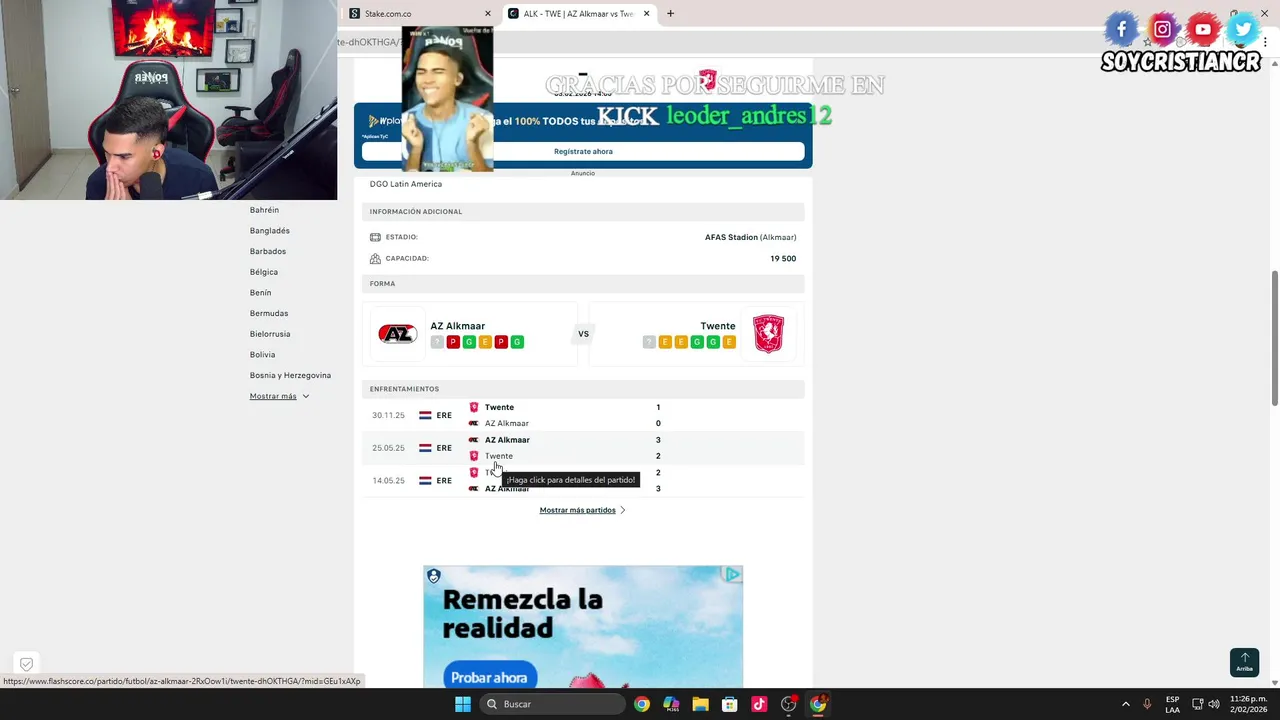1280x720 pixels.
Task: Click Twente's grey question-mark form badge
Action: tap(649, 342)
